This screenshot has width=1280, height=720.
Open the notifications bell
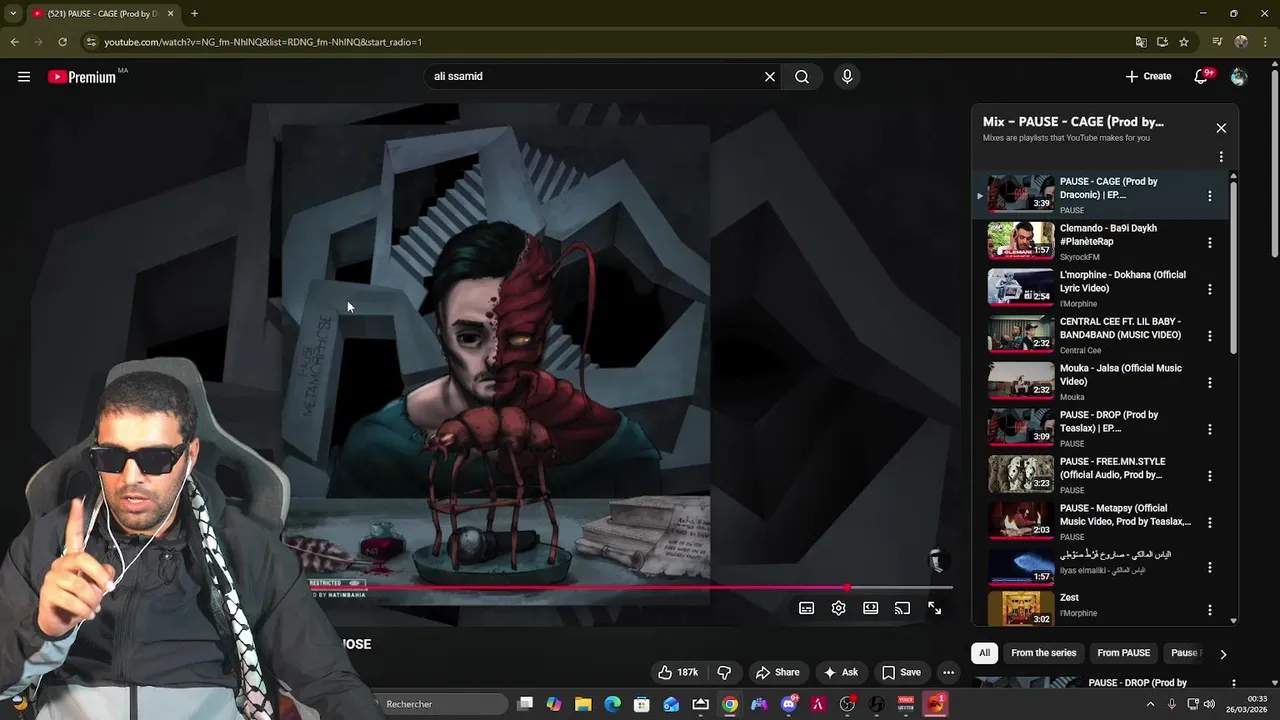[1202, 77]
